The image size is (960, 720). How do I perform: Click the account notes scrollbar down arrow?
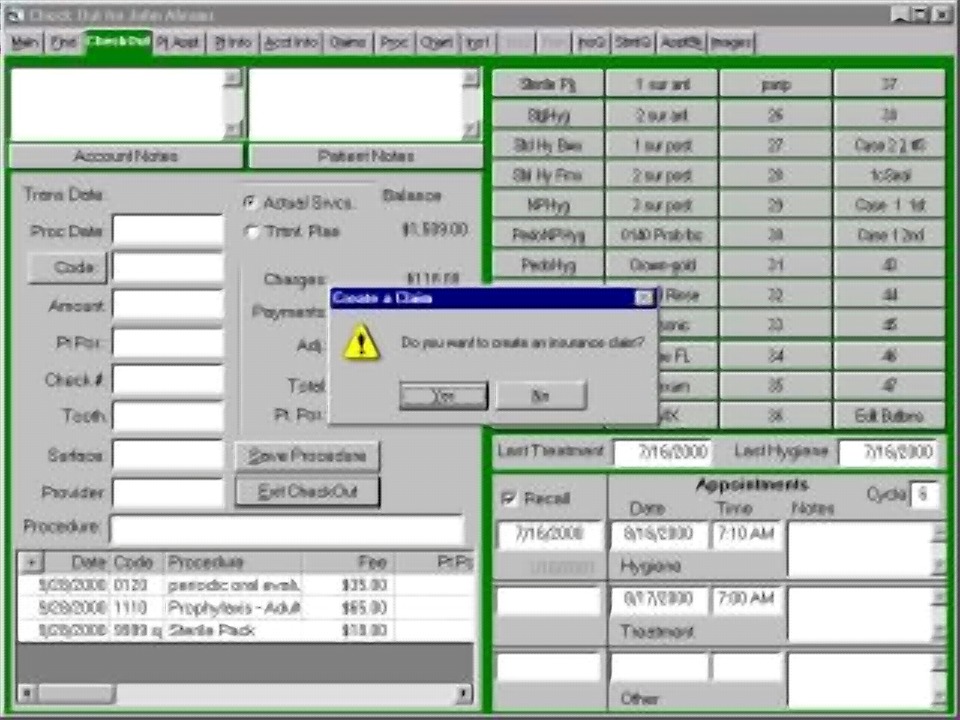(233, 129)
